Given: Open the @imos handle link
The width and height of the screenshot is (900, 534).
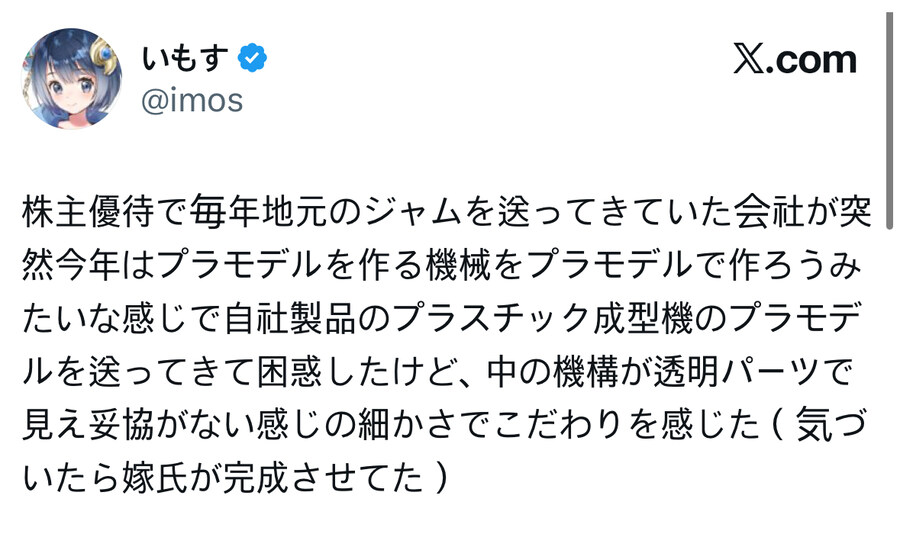Looking at the screenshot, I should pyautogui.click(x=192, y=101).
